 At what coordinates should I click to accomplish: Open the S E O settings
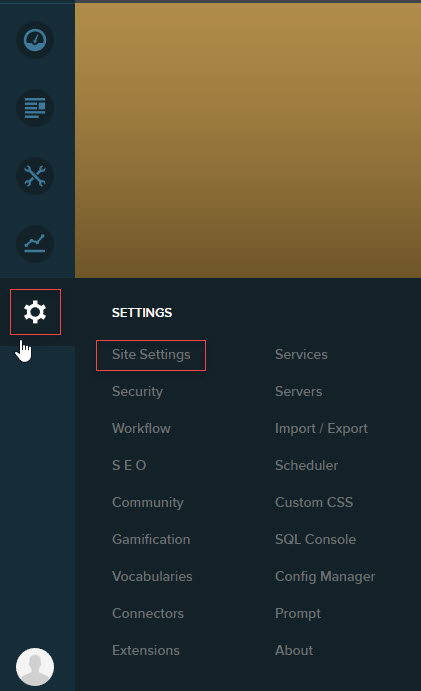(129, 465)
